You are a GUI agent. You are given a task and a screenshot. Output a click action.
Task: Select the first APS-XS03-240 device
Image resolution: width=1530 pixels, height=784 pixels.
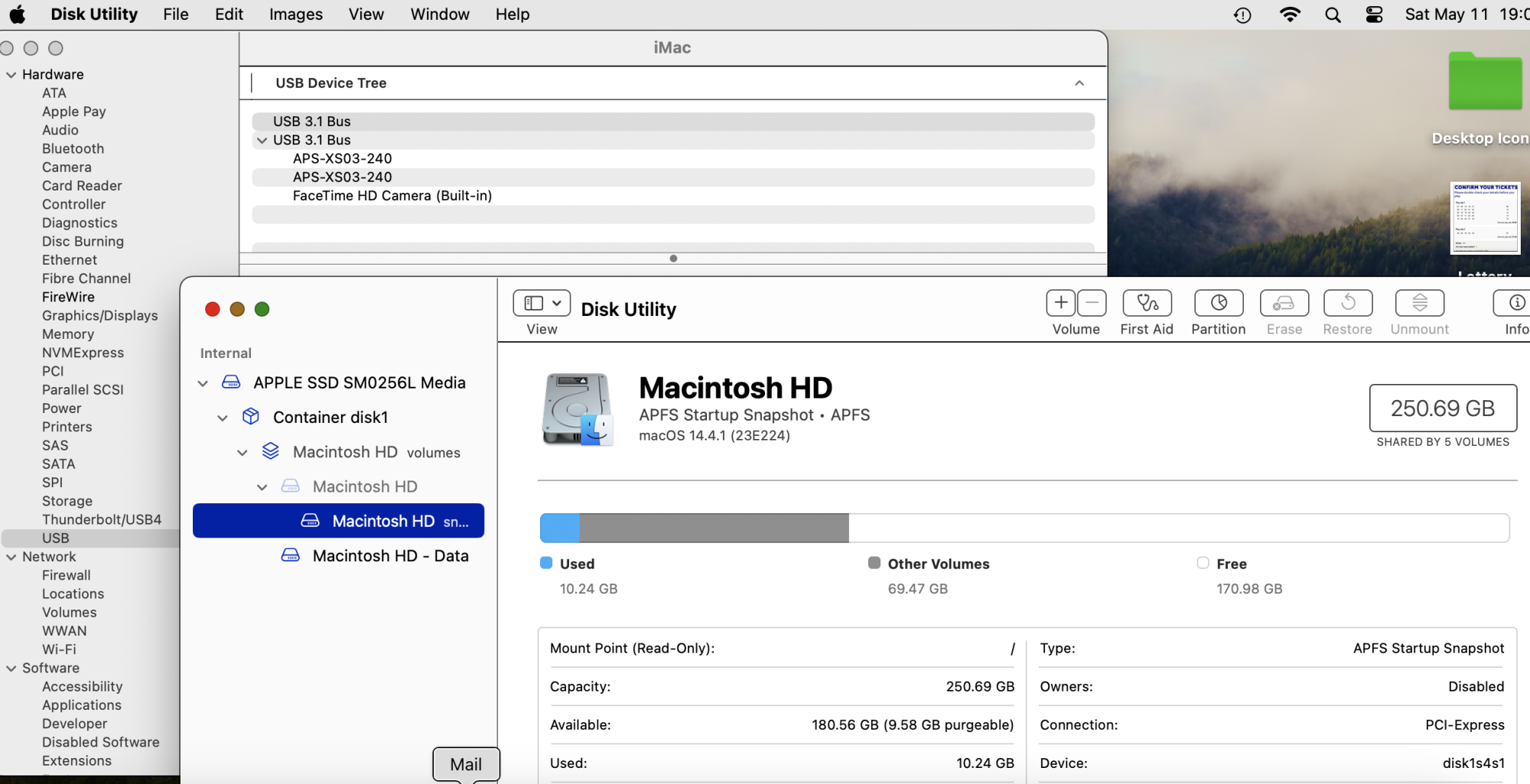pyautogui.click(x=673, y=158)
